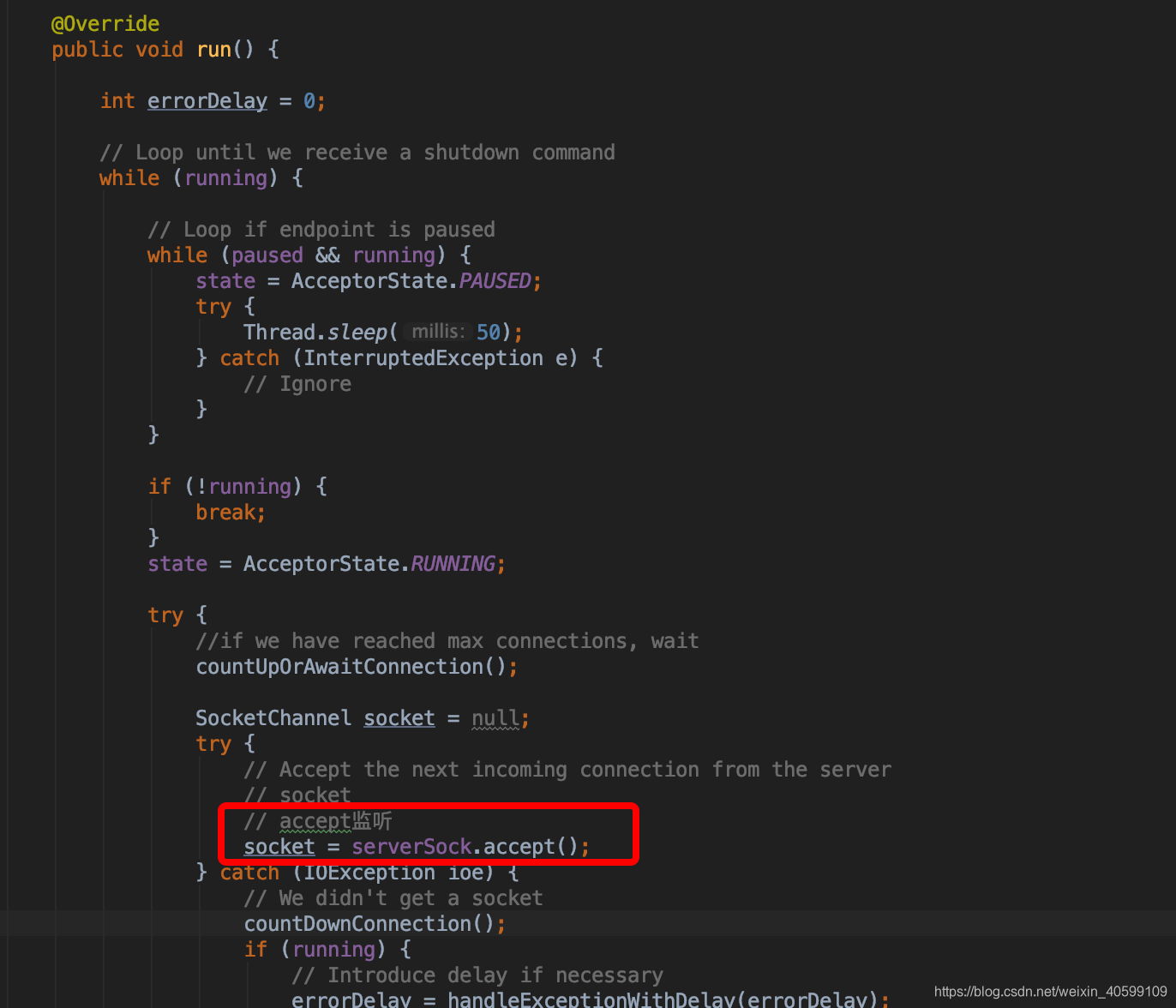Click the 'Introduce delay if necessary' comment
This screenshot has width=1176, height=1008.
[x=477, y=975]
